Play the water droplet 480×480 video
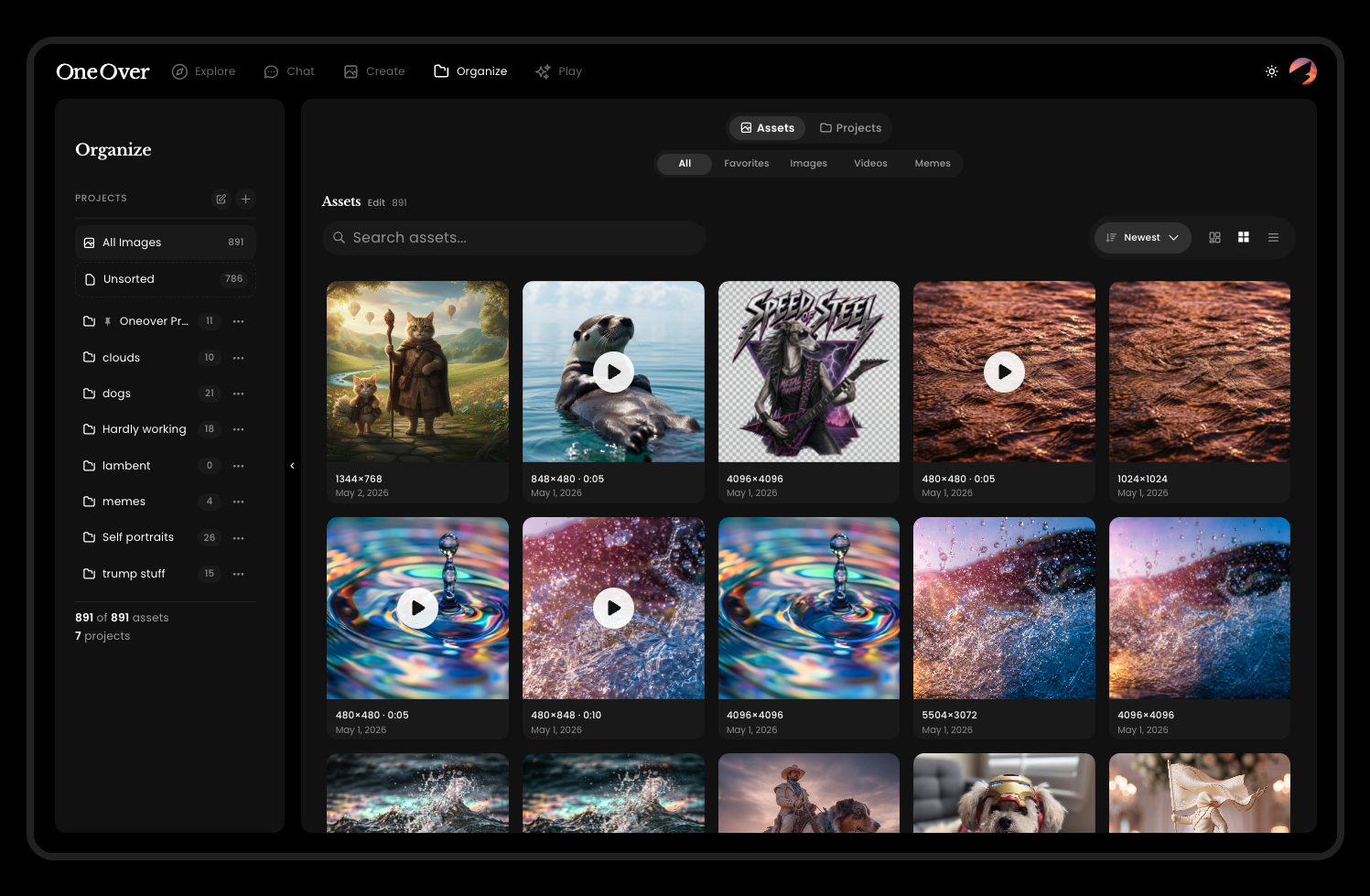The height and width of the screenshot is (896, 1370). coord(417,608)
